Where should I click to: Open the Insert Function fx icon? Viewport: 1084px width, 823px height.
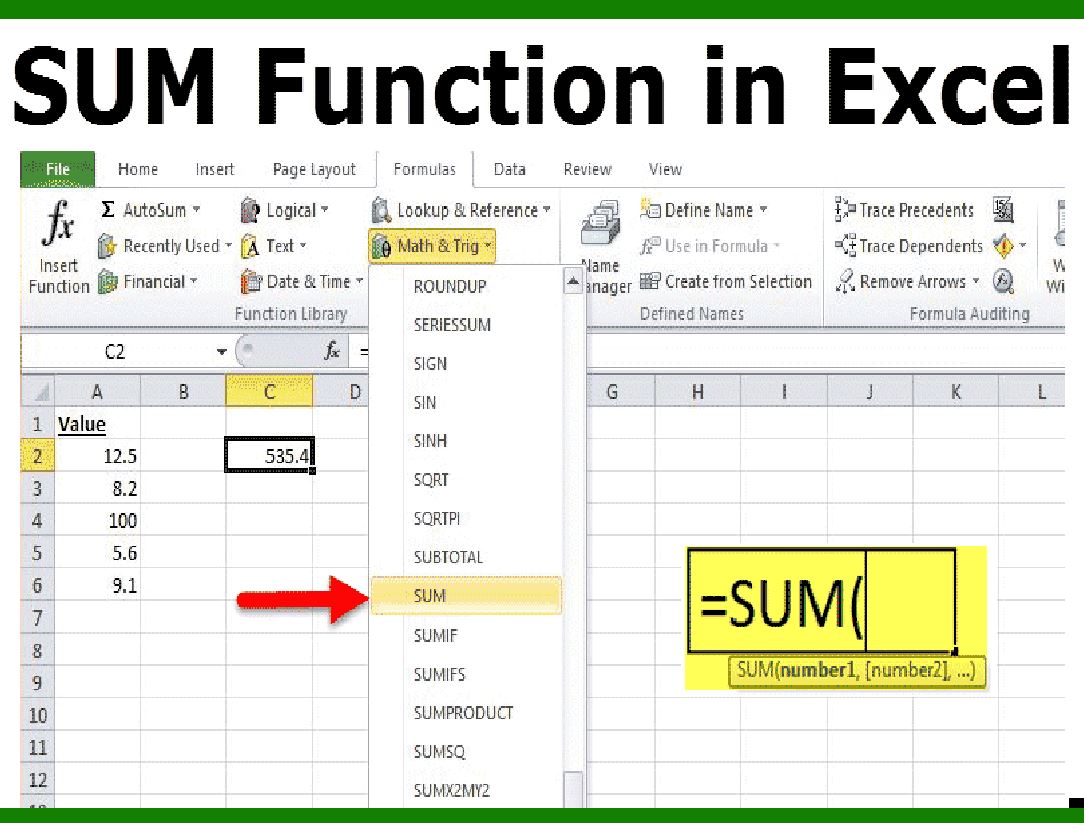(x=59, y=224)
